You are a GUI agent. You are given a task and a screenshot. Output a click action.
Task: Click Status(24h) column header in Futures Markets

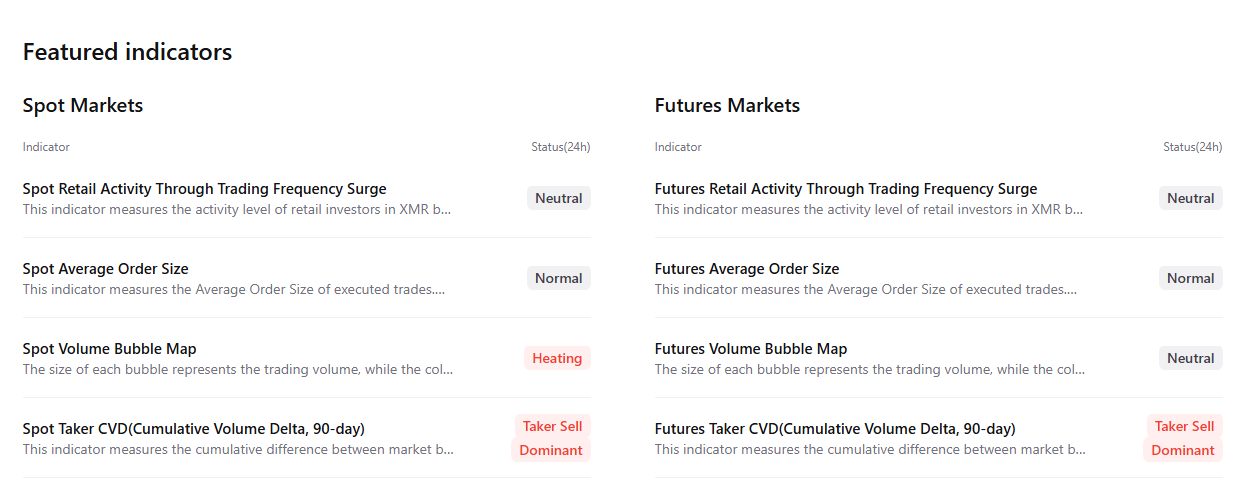(x=1192, y=147)
